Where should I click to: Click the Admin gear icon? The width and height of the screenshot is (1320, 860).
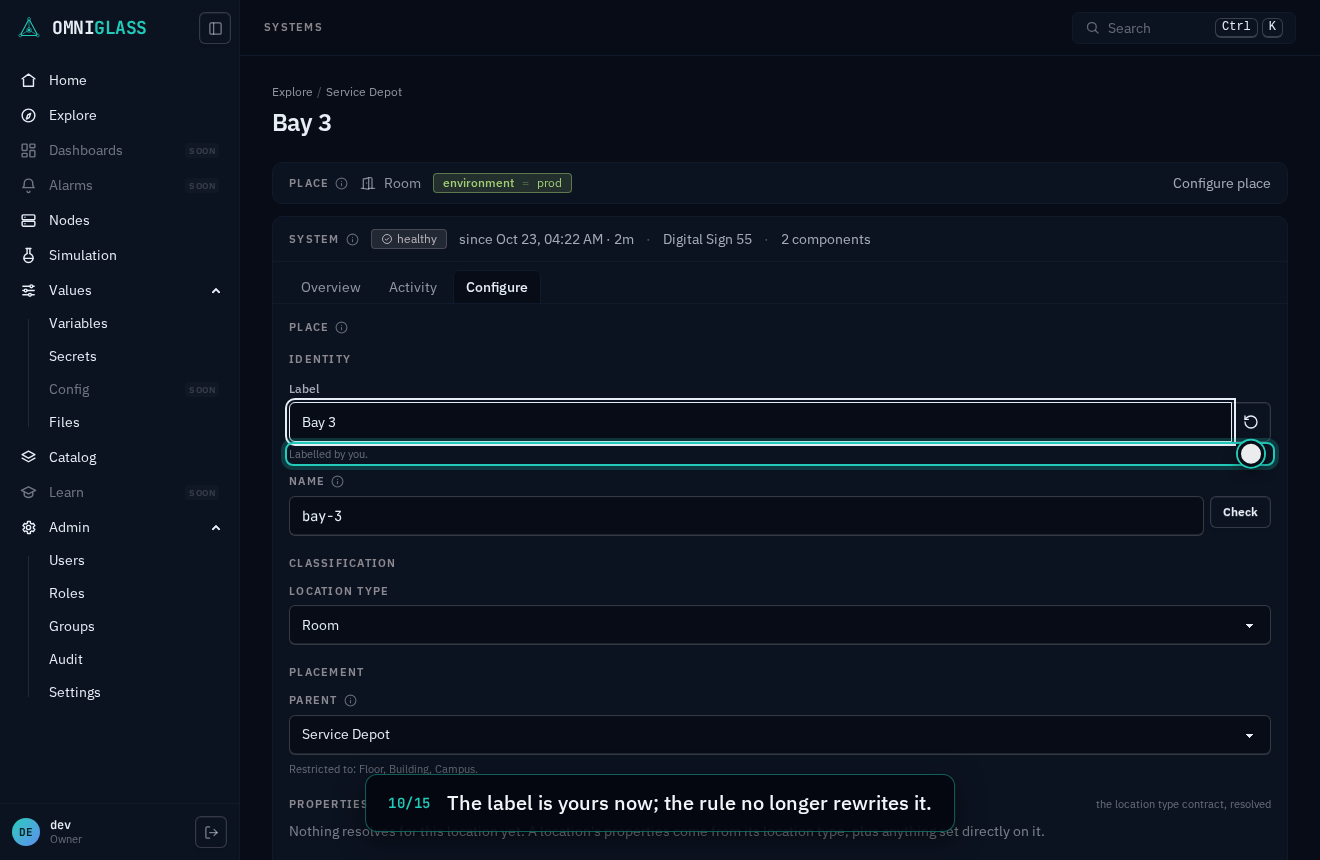(x=29, y=527)
